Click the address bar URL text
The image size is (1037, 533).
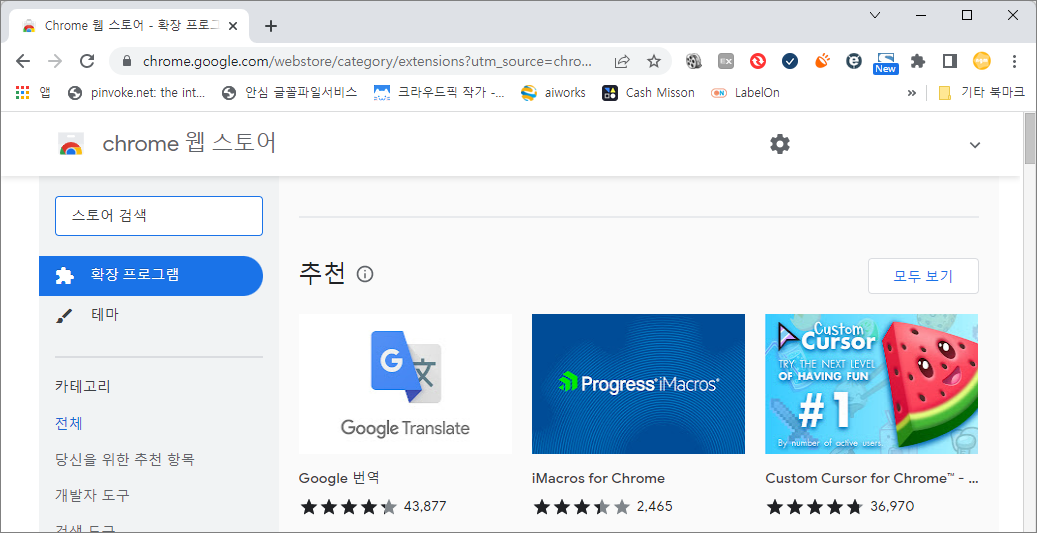tap(368, 62)
